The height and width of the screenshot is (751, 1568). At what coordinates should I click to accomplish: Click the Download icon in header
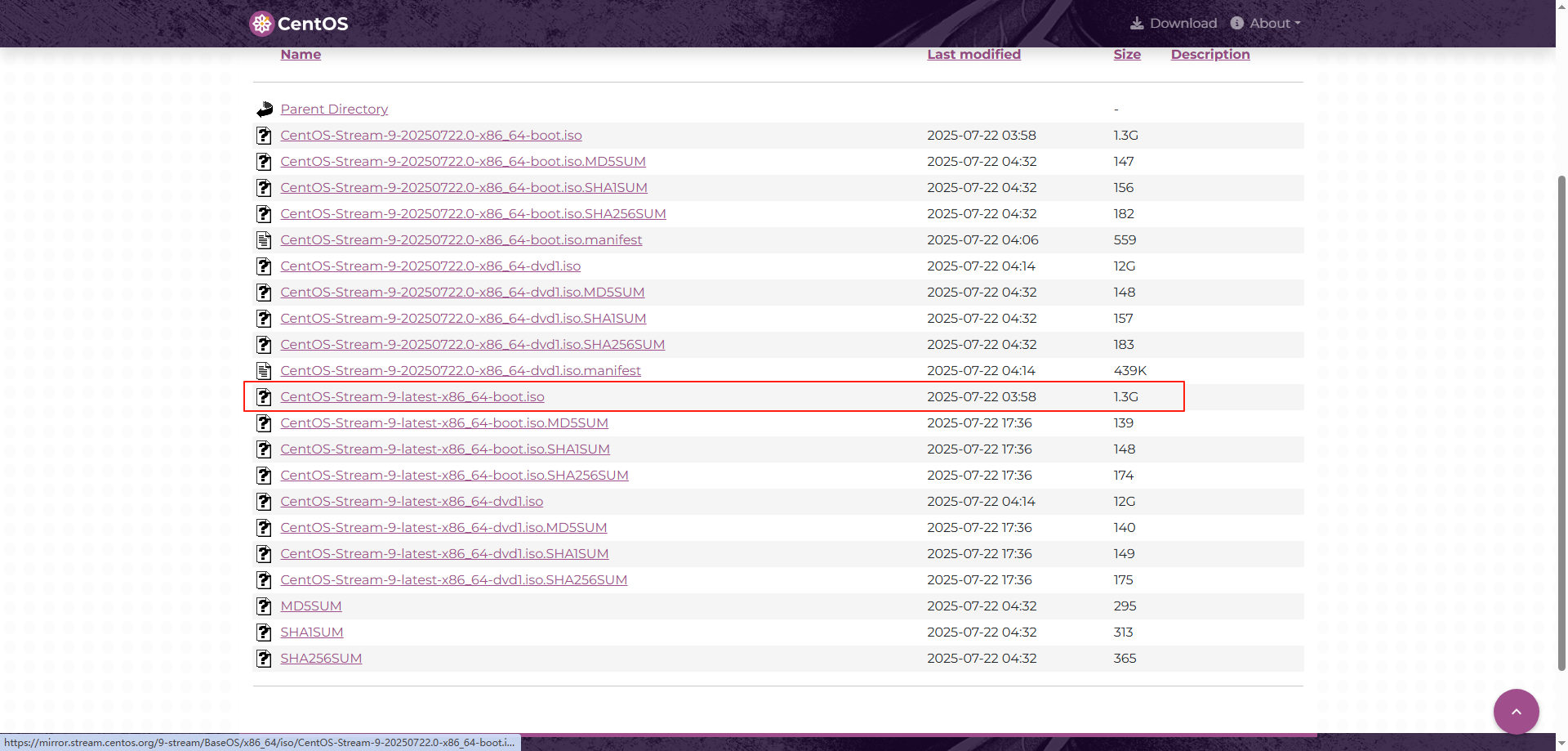[1137, 23]
